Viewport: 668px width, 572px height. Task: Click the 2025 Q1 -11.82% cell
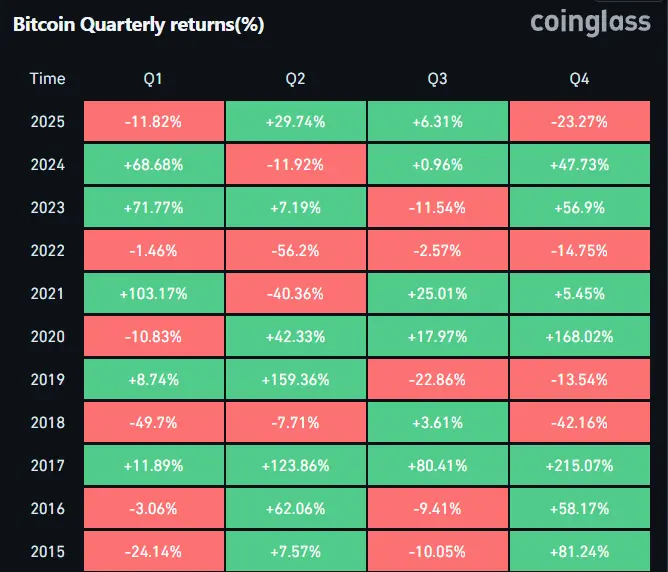(154, 121)
